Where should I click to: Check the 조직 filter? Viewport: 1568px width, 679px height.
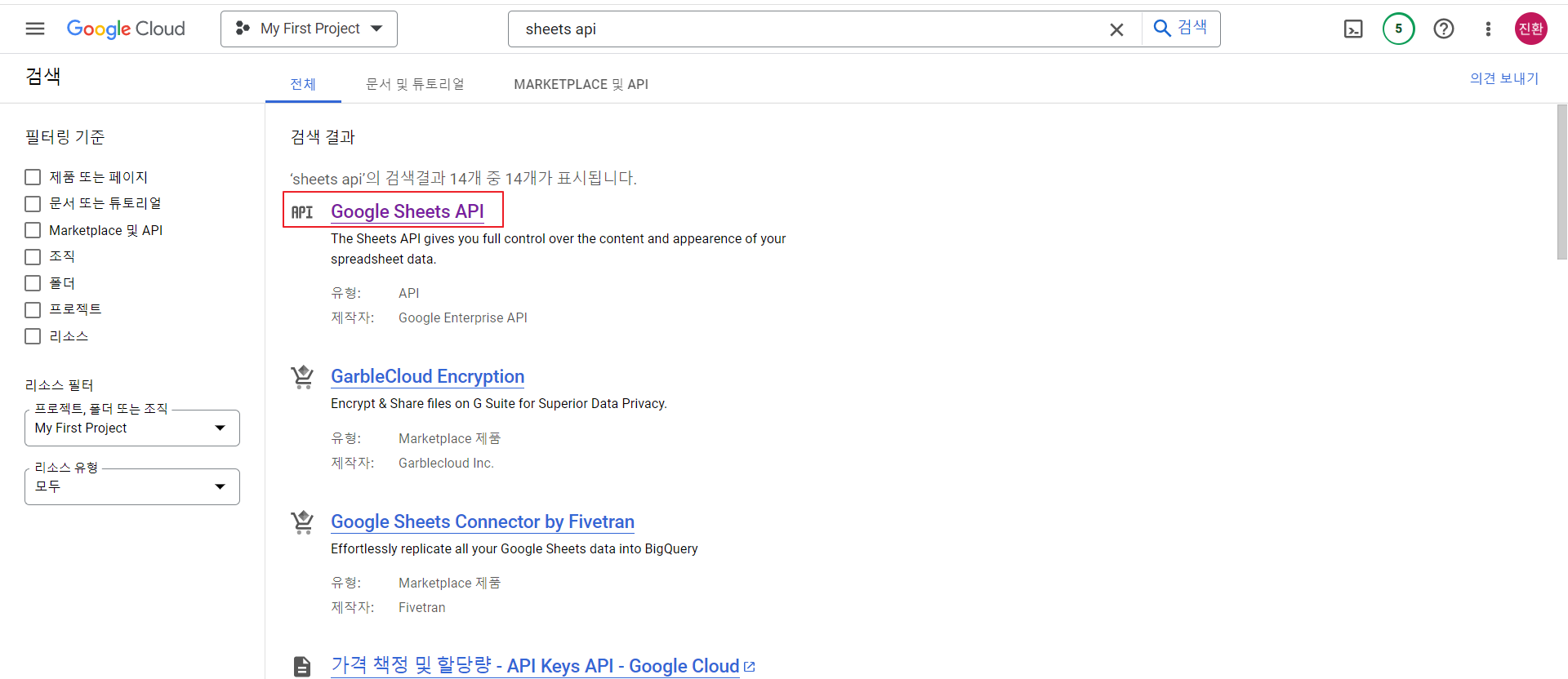pyautogui.click(x=33, y=256)
